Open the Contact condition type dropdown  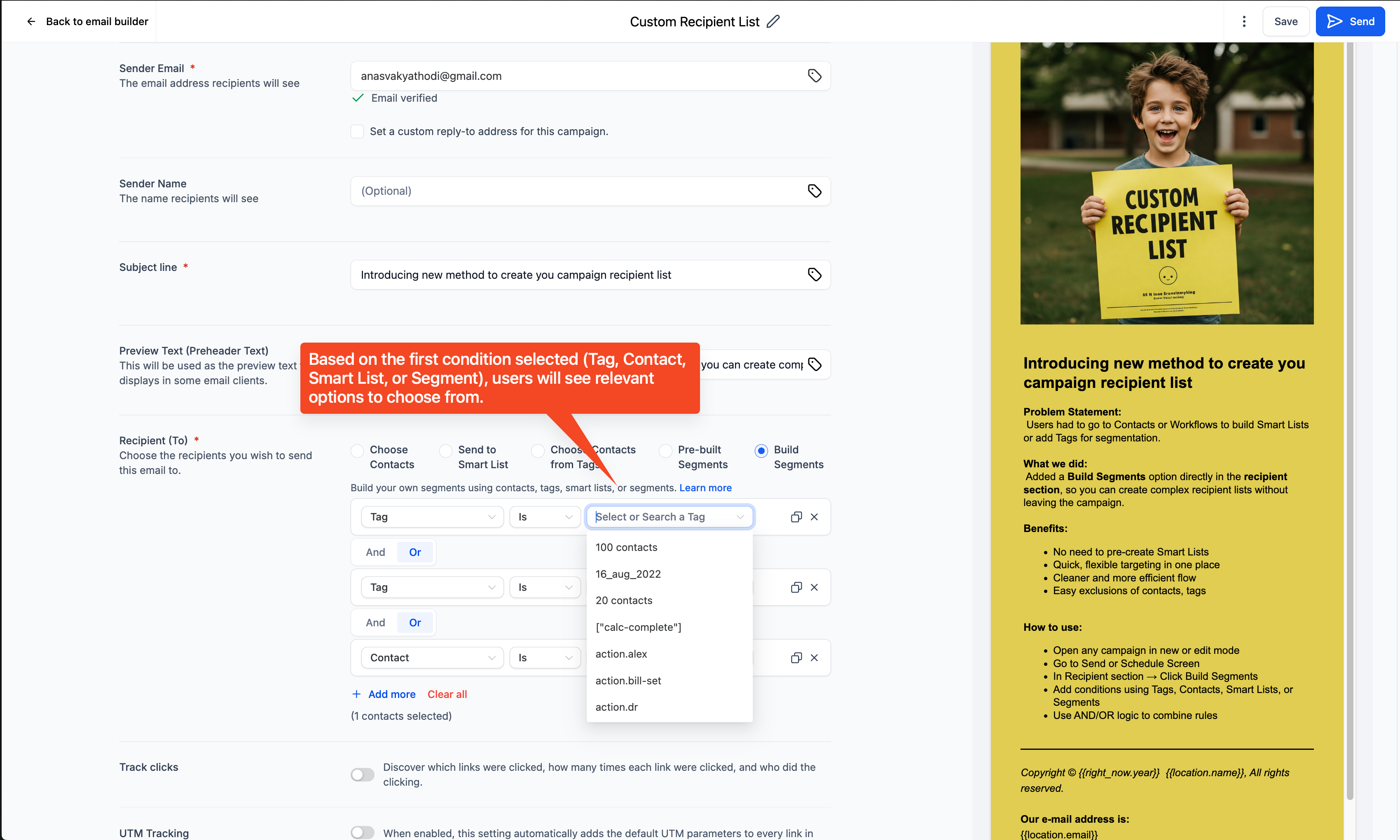pyautogui.click(x=431, y=658)
